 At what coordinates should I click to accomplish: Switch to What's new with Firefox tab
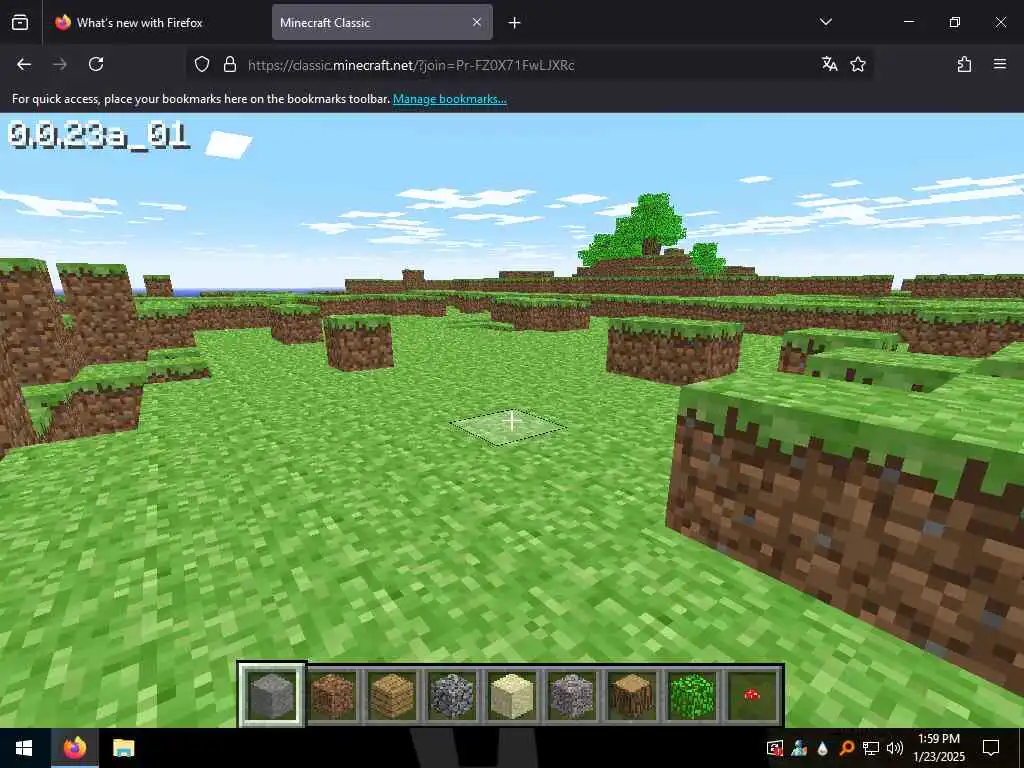(155, 22)
